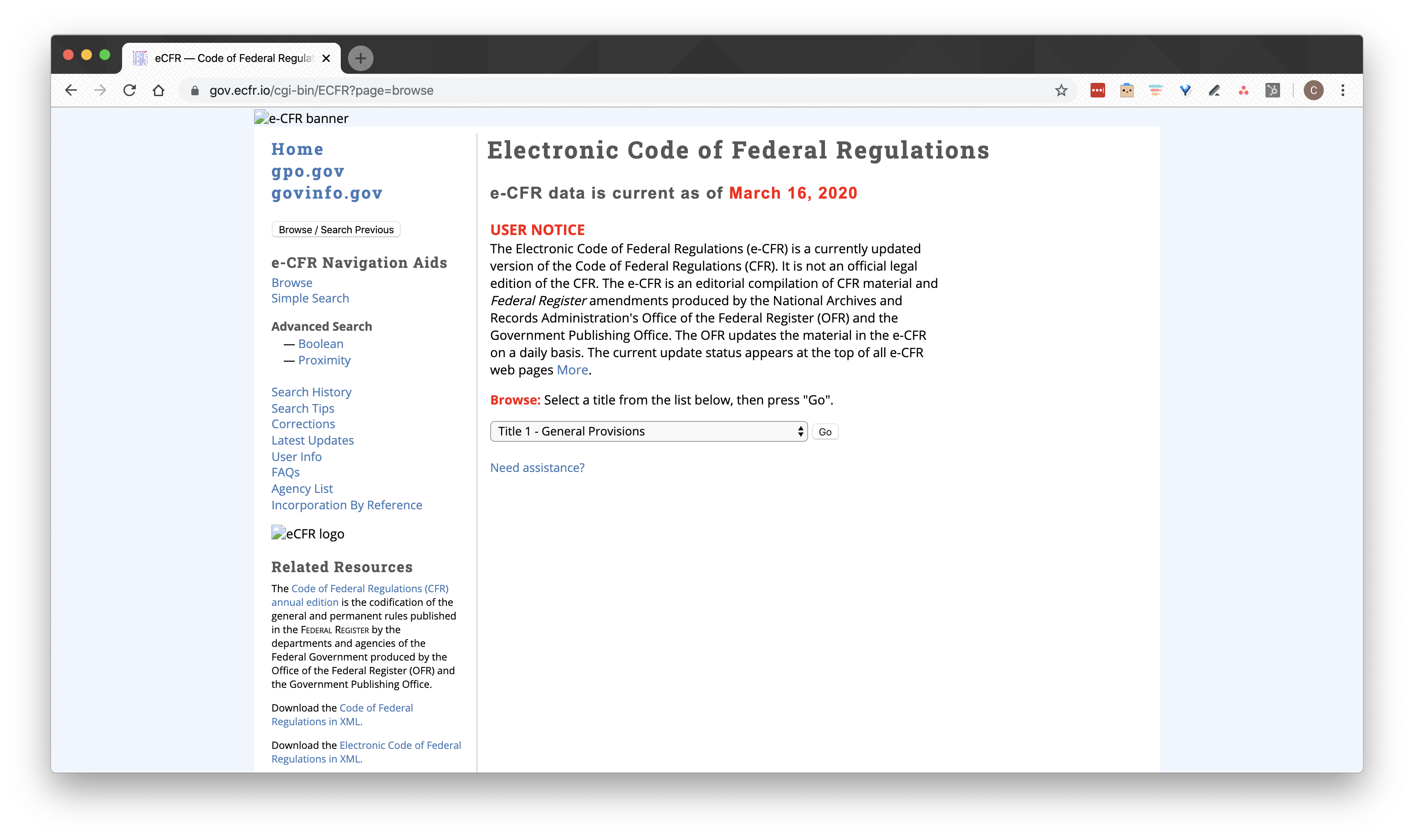Click the 'Electronic Code of Federal Regulations' heading
1414x840 pixels.
tap(738, 151)
